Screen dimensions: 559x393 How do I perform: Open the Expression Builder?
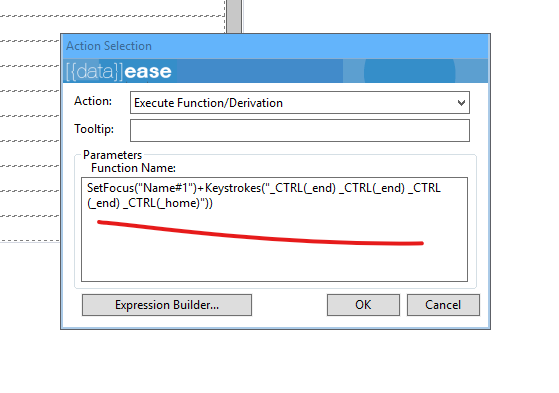(x=167, y=305)
